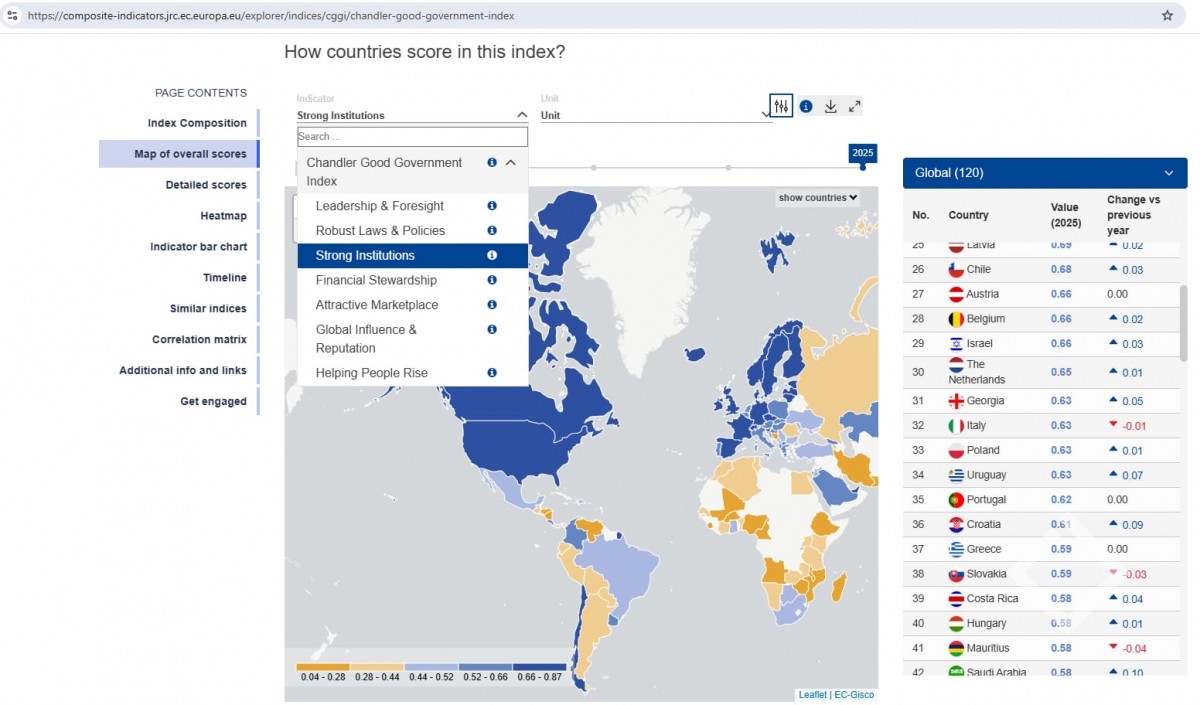Open the chart filter settings icon

tap(781, 106)
